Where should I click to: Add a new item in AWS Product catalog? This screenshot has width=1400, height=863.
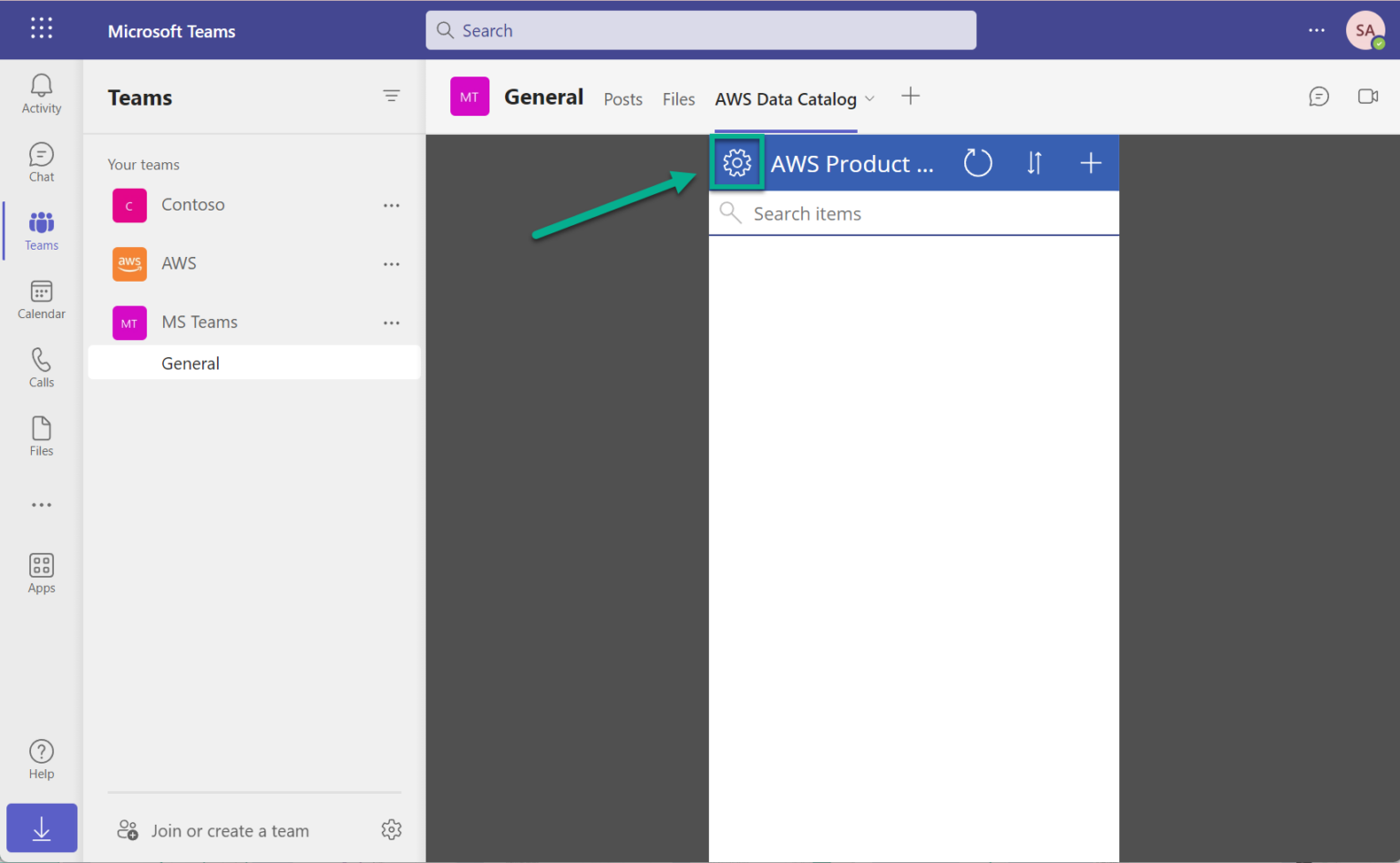(x=1090, y=162)
